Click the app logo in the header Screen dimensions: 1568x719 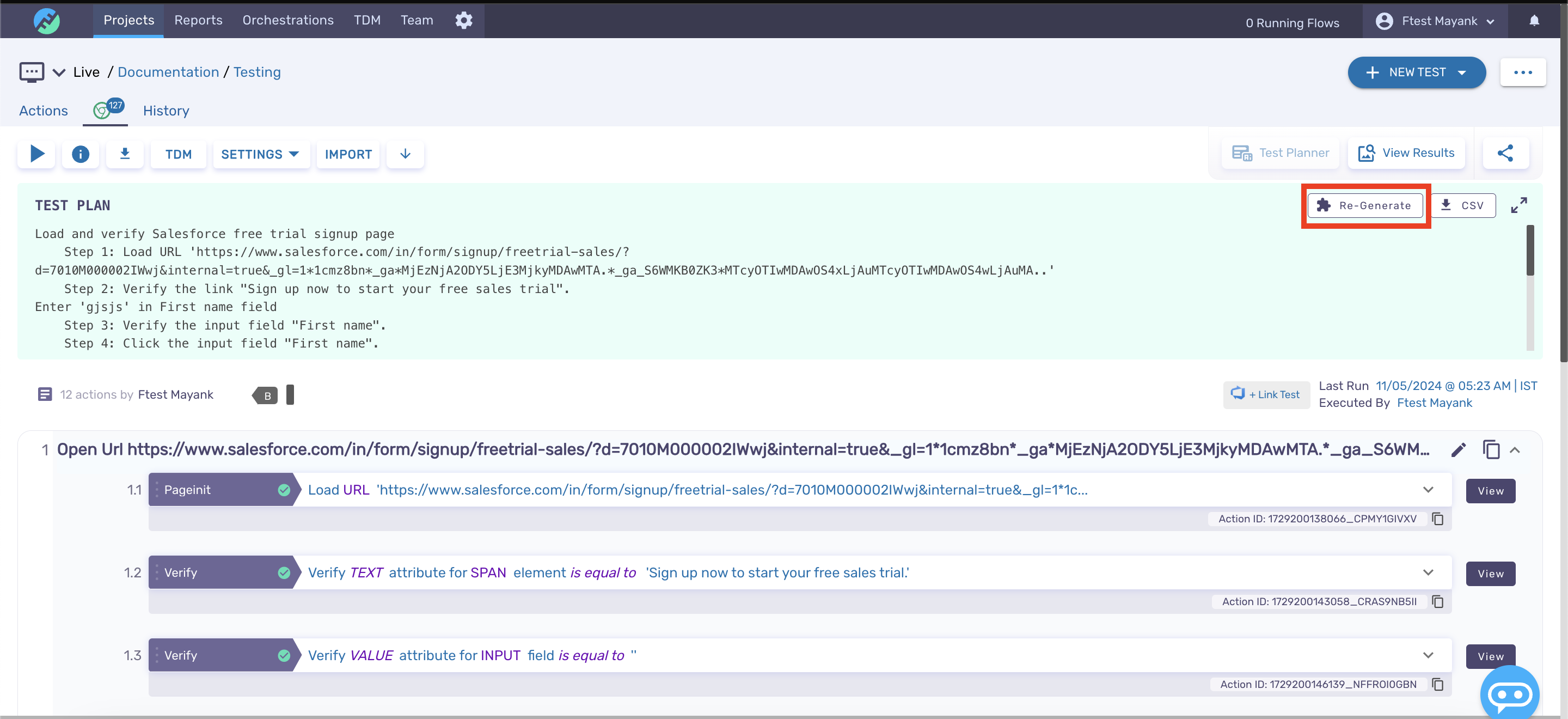(x=46, y=21)
